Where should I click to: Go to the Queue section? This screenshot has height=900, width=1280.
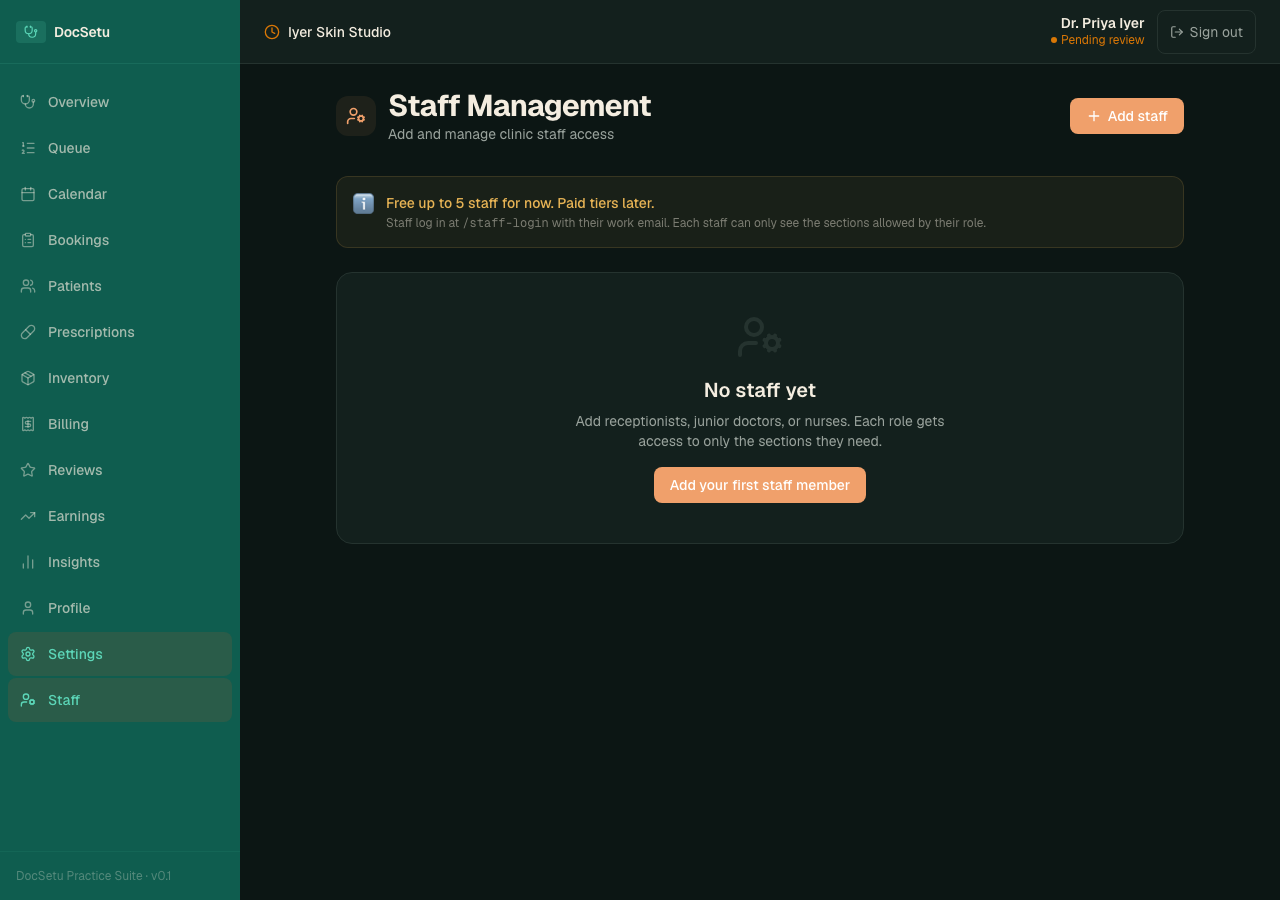pos(120,148)
